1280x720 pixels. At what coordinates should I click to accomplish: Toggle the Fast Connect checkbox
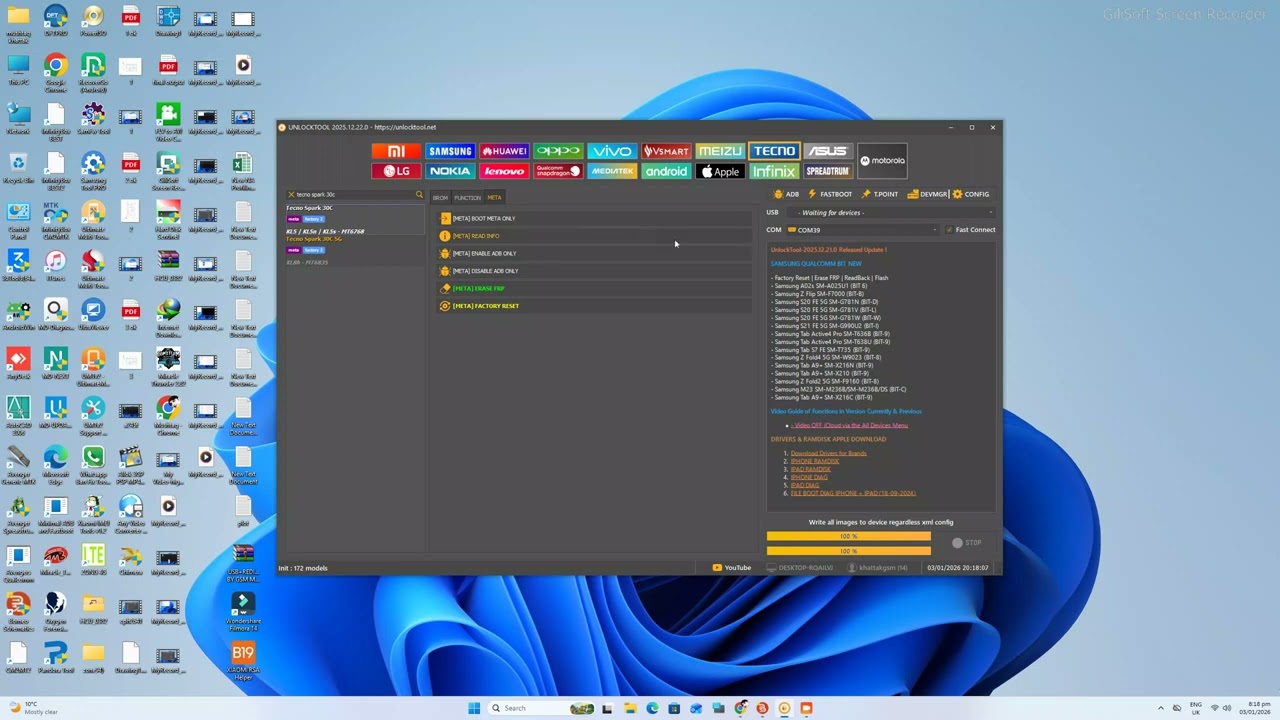pos(949,230)
